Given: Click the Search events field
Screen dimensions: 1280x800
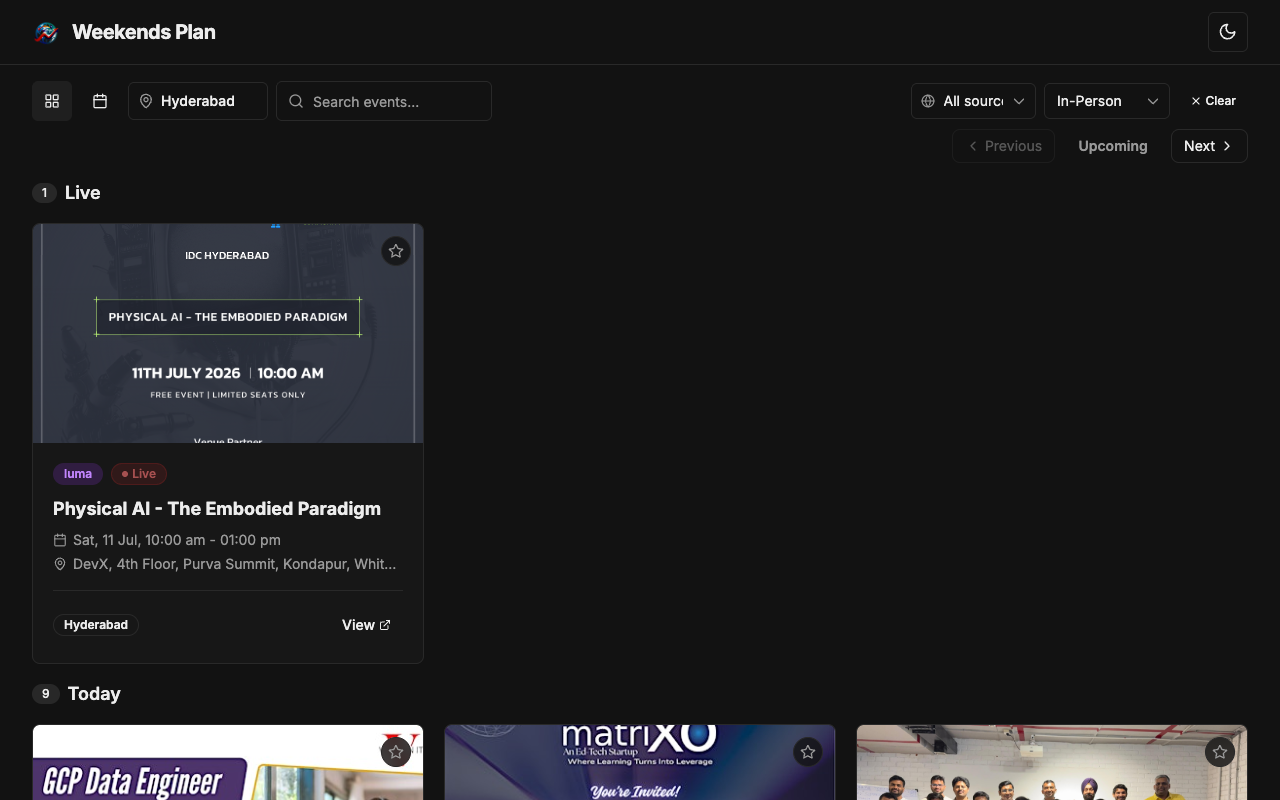Looking at the screenshot, I should coord(384,101).
